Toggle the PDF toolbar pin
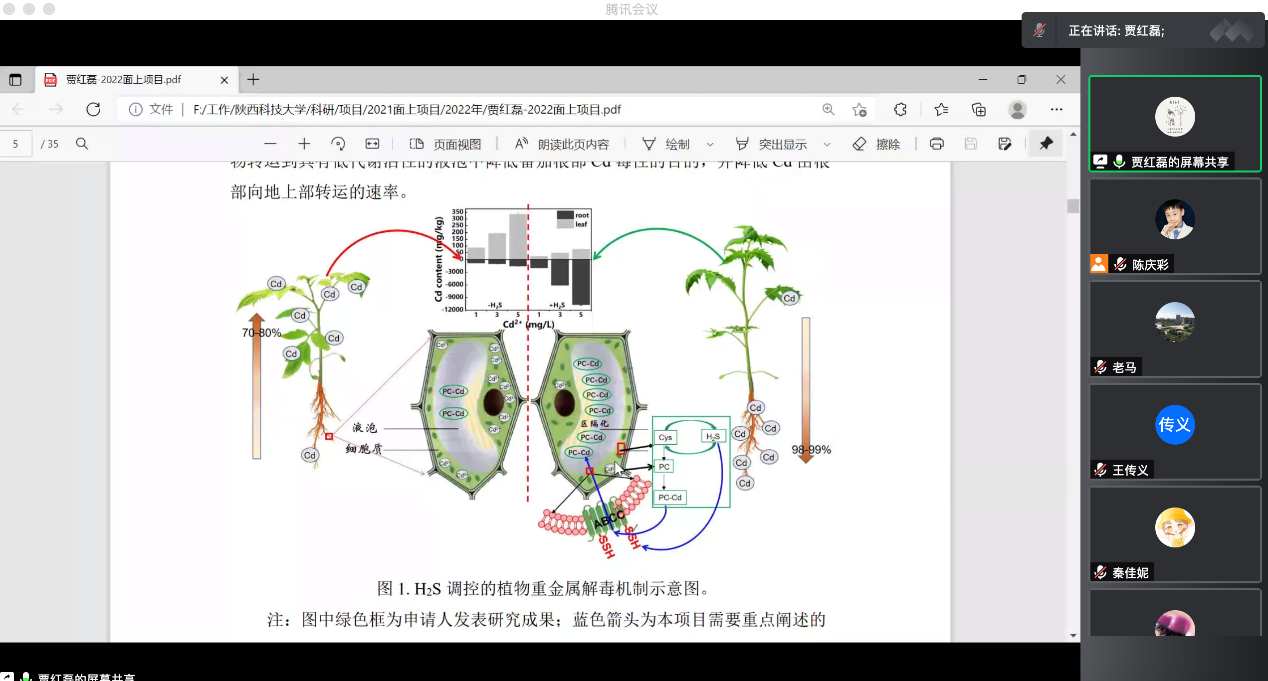This screenshot has height=681, width=1268. (x=1046, y=144)
